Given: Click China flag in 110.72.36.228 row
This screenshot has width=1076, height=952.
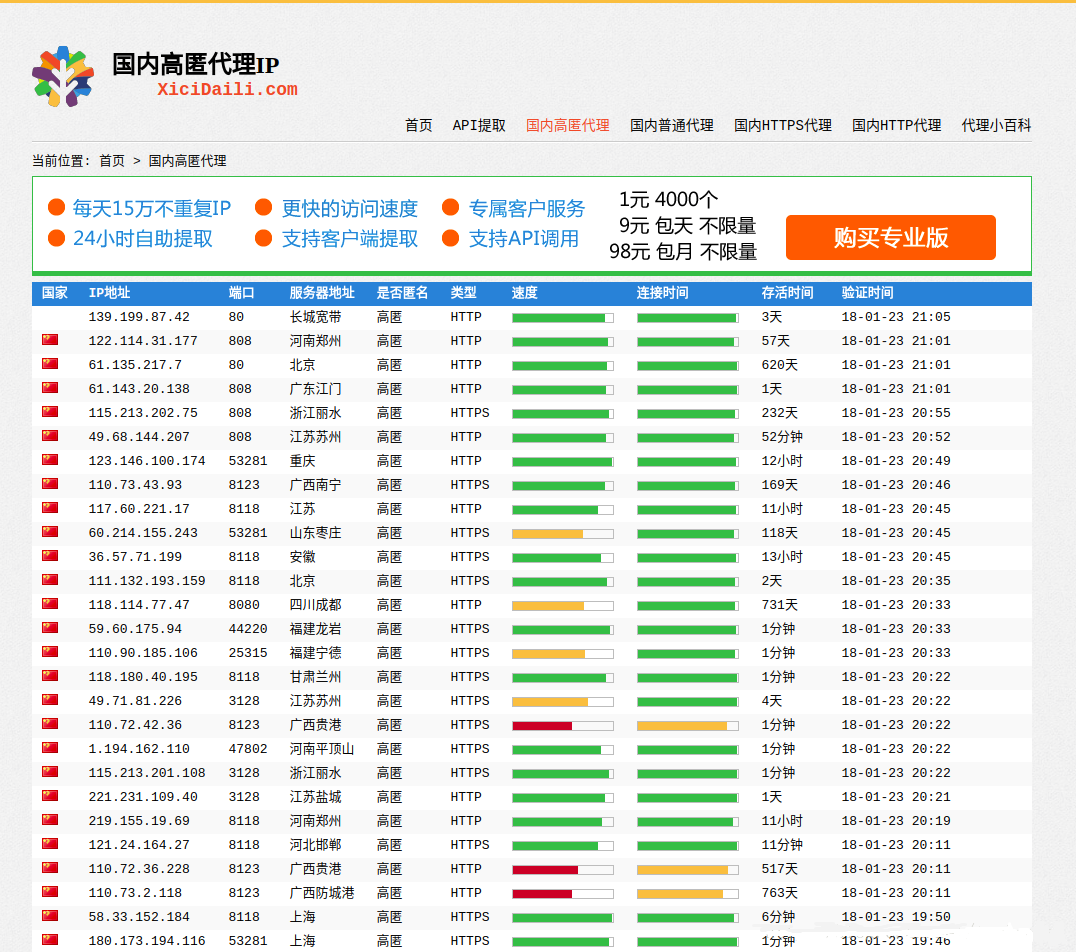Looking at the screenshot, I should (50, 868).
